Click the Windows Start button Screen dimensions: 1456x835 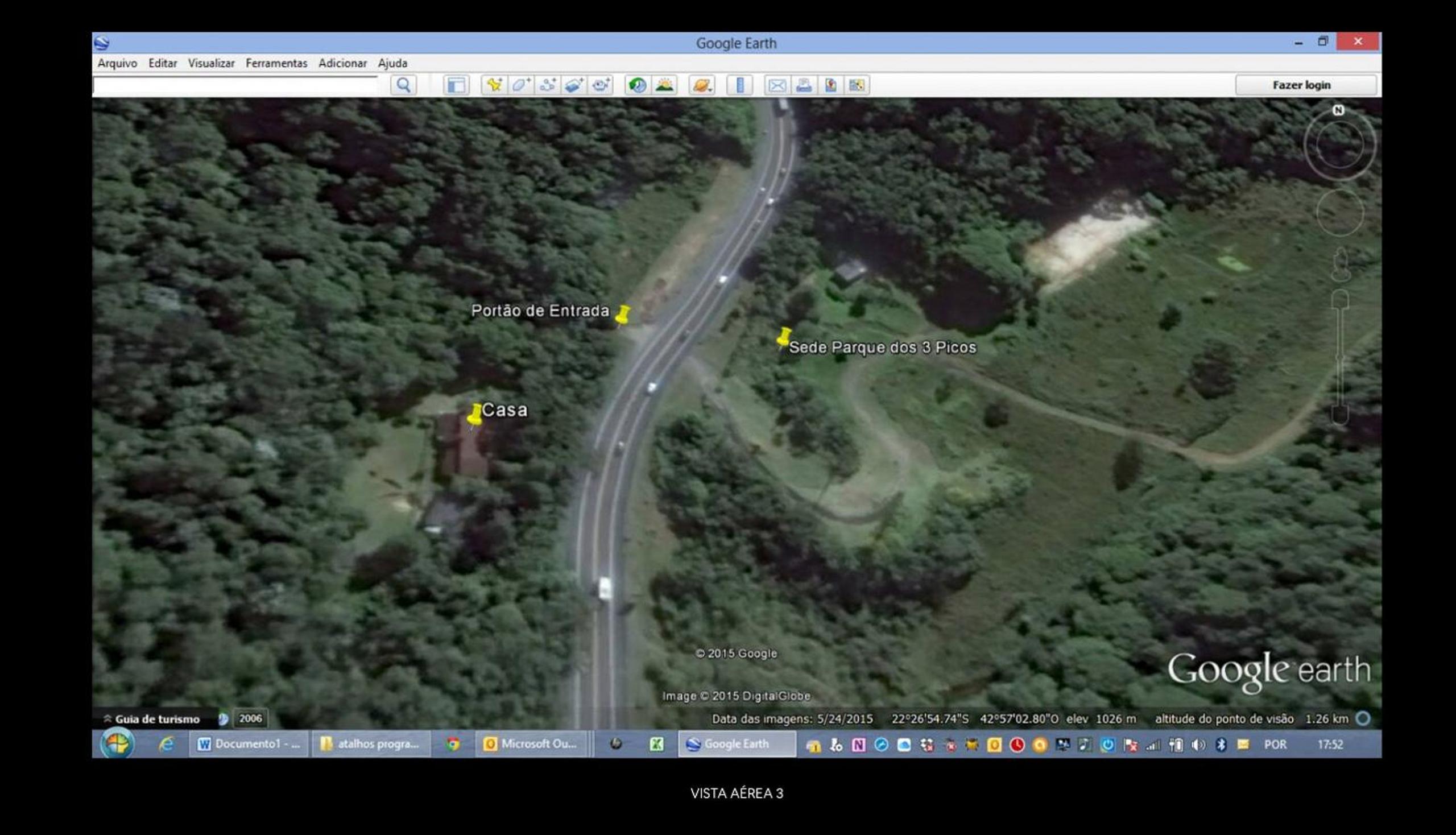point(118,744)
